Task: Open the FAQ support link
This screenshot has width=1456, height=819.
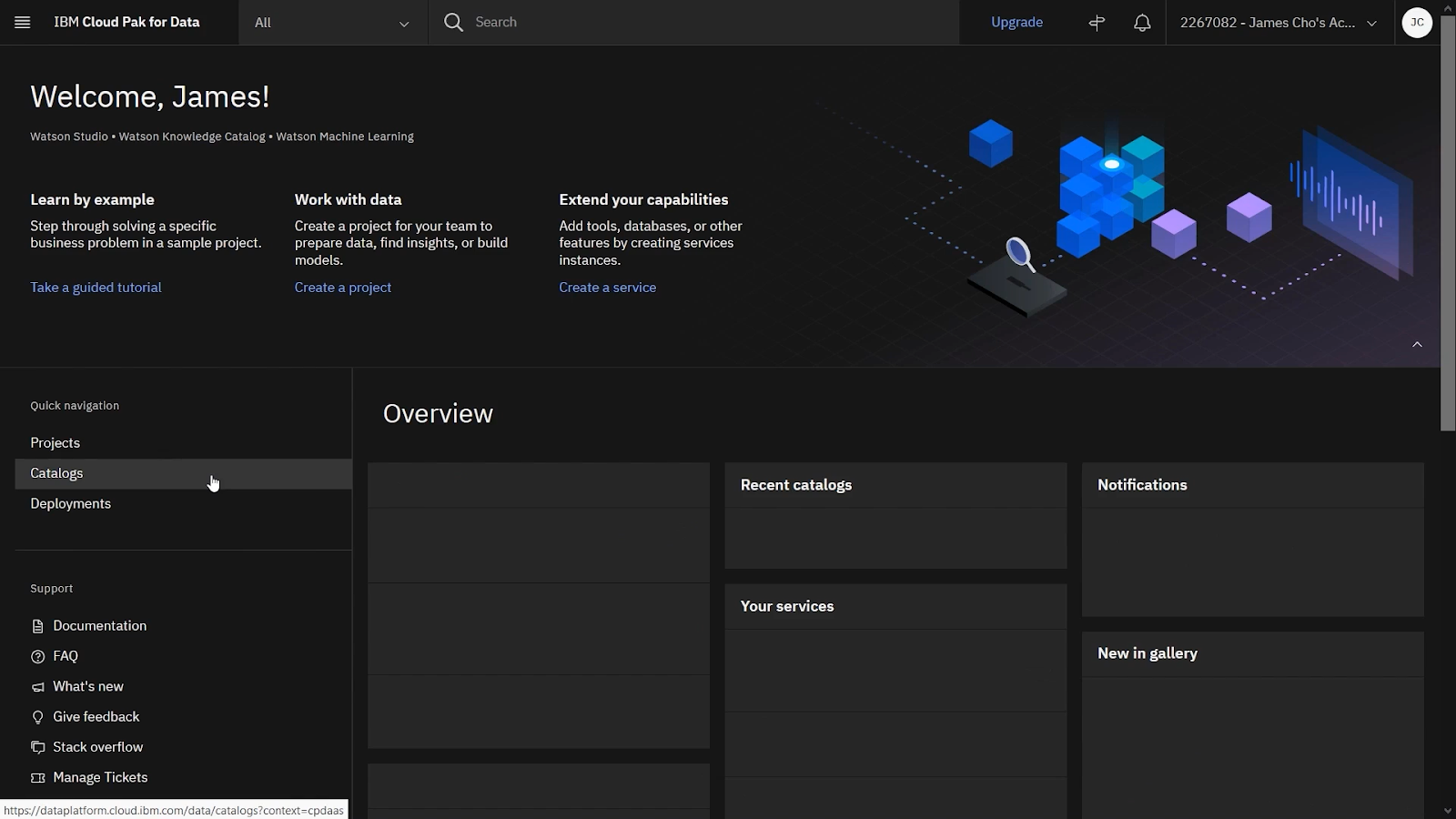Action: click(66, 656)
